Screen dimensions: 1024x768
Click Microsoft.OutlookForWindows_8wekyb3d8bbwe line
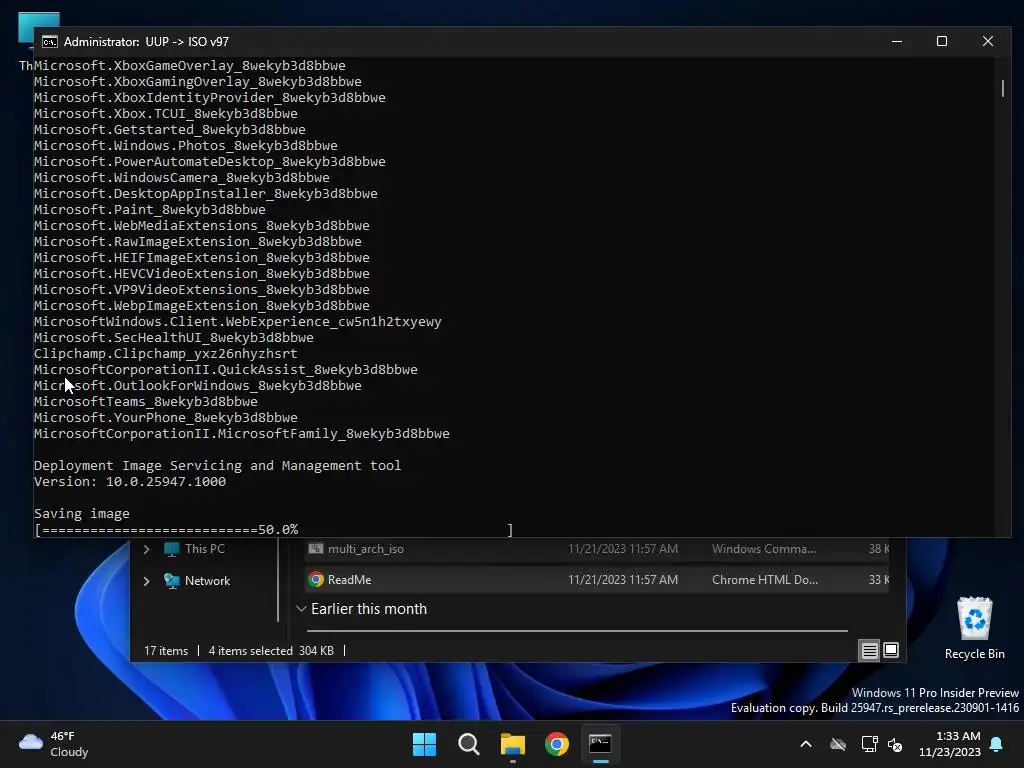(x=198, y=385)
